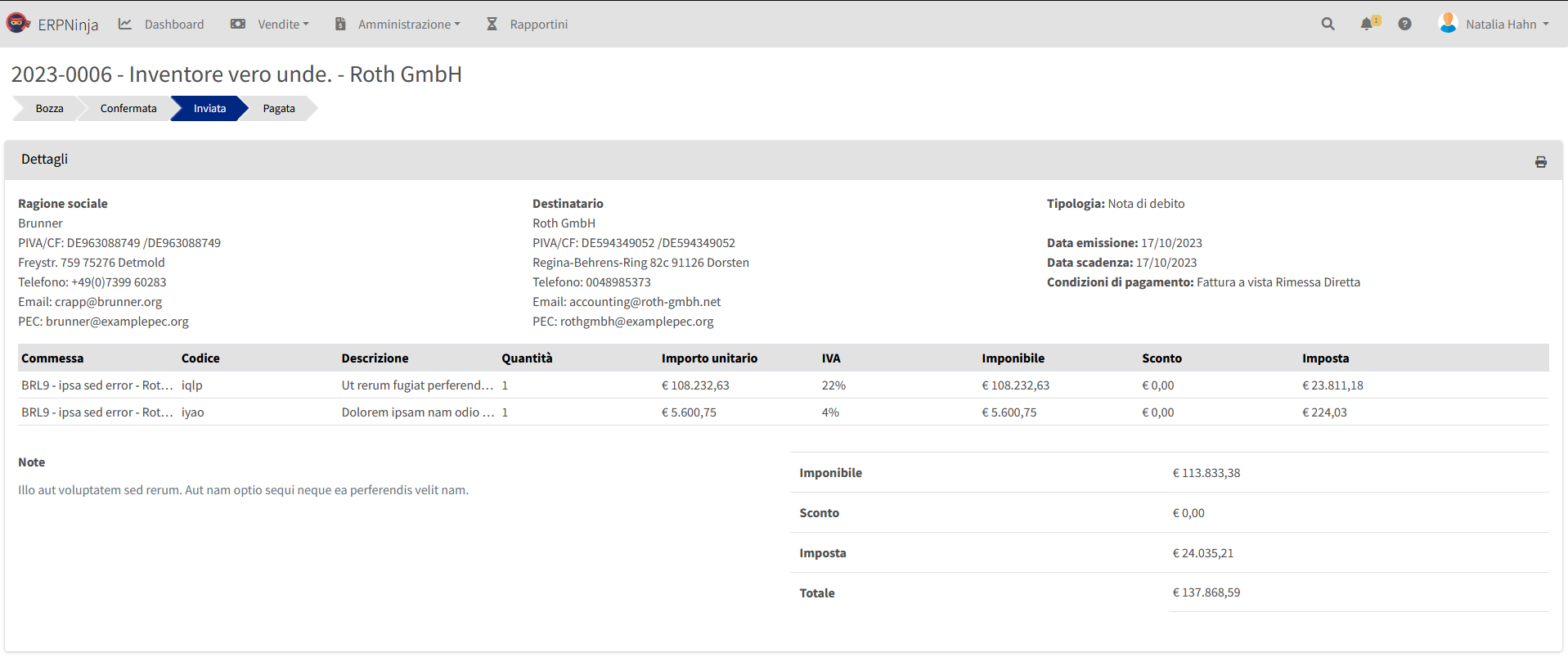Expand the Vendite dropdown menu

(x=283, y=25)
